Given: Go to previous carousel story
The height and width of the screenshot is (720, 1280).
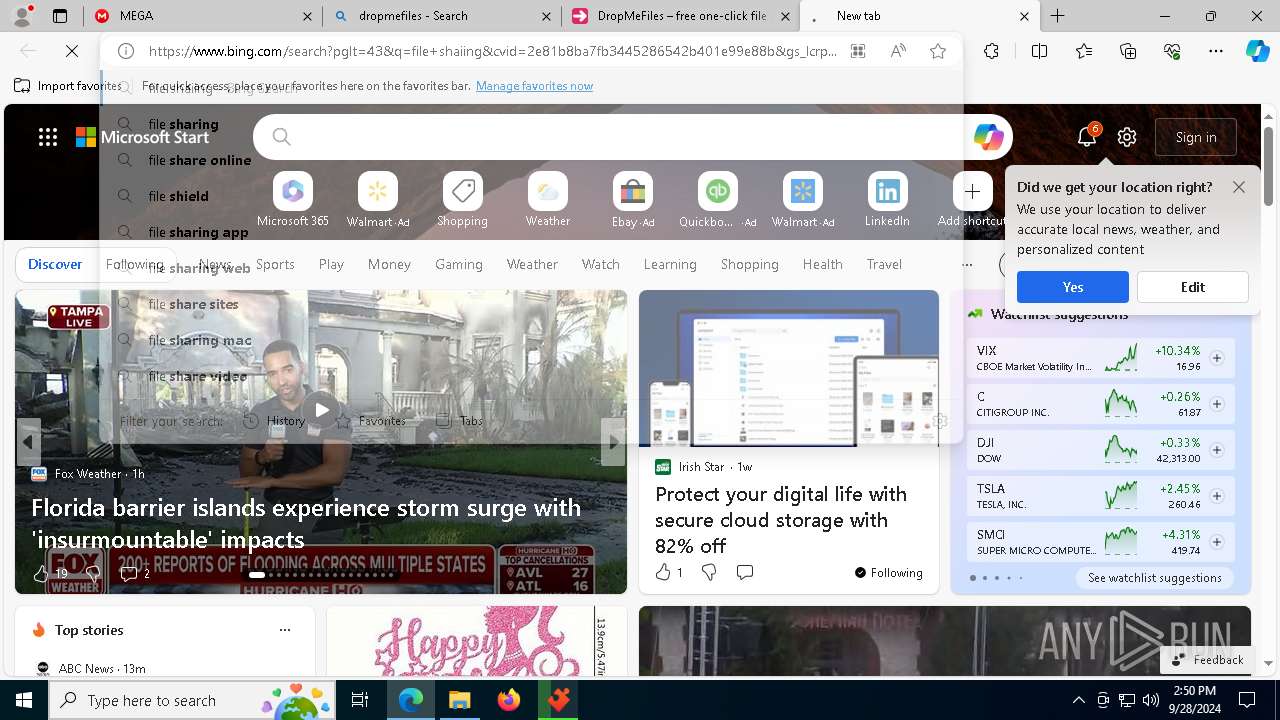Looking at the screenshot, I should tap(28, 441).
